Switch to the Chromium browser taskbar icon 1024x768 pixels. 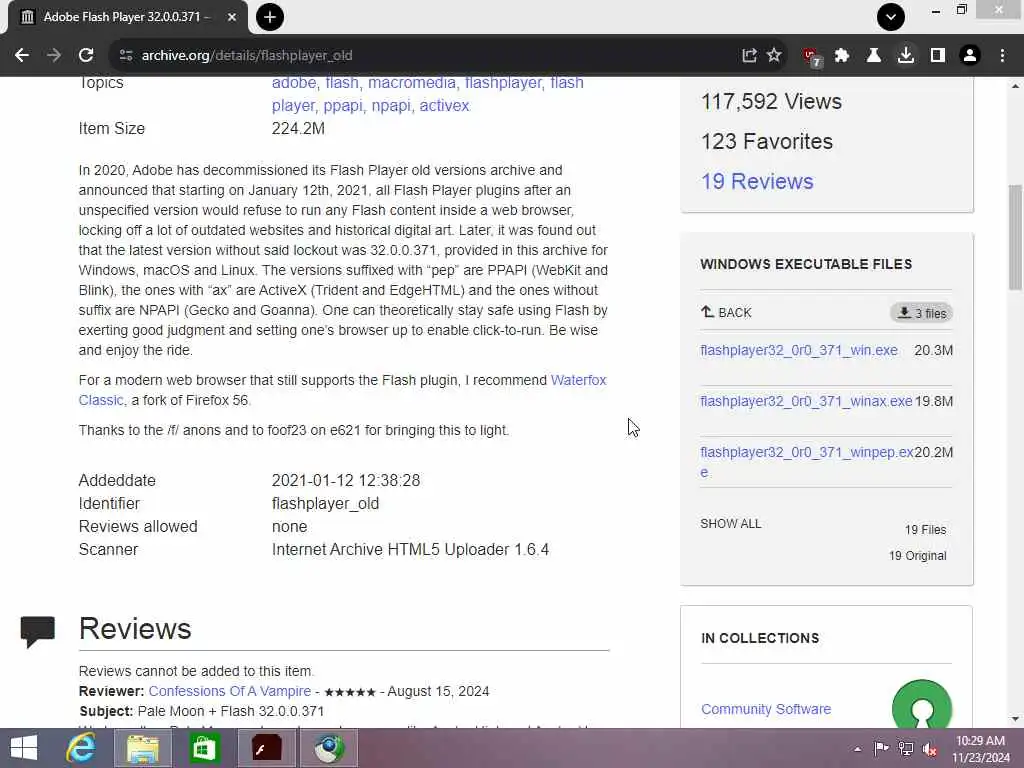pyautogui.click(x=329, y=748)
